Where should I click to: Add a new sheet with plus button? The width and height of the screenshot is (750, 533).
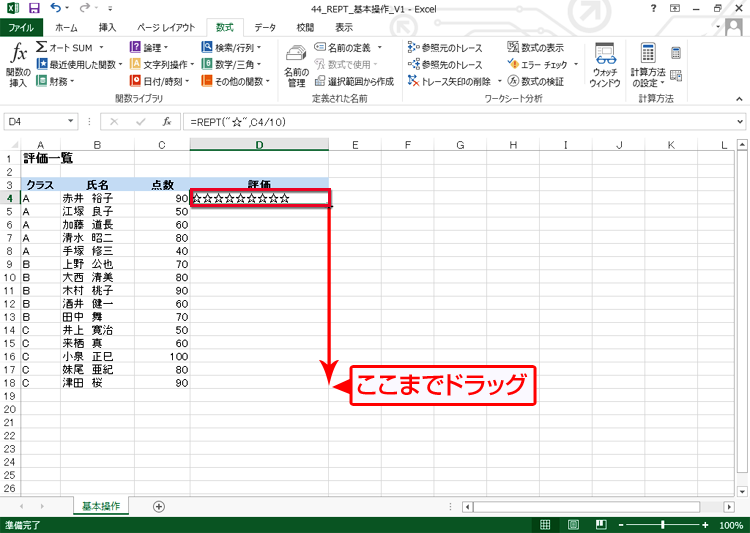[159, 506]
